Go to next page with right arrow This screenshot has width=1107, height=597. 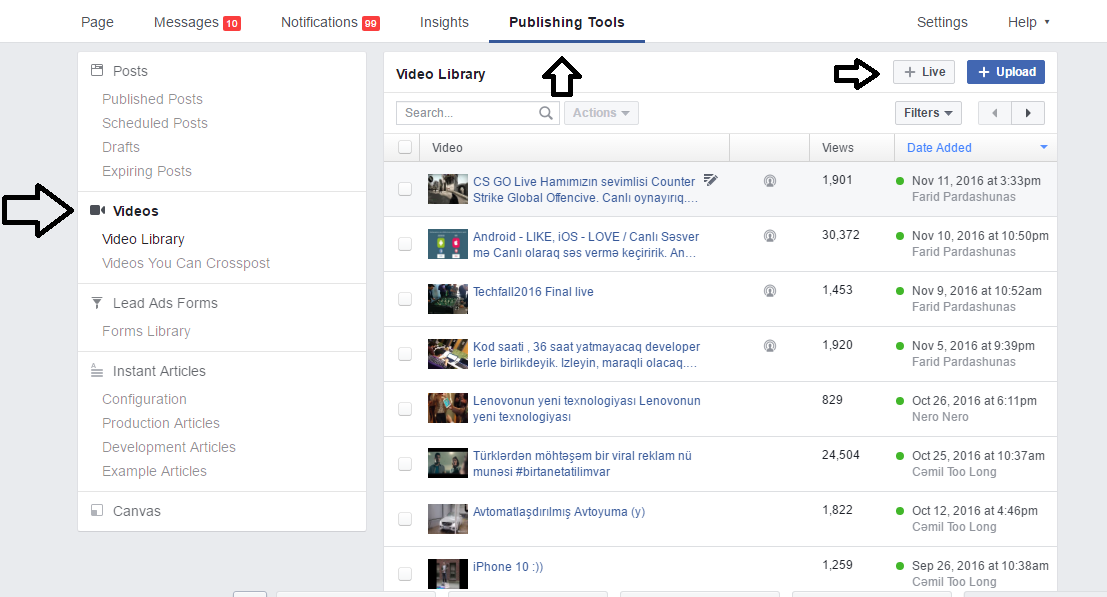(1028, 113)
